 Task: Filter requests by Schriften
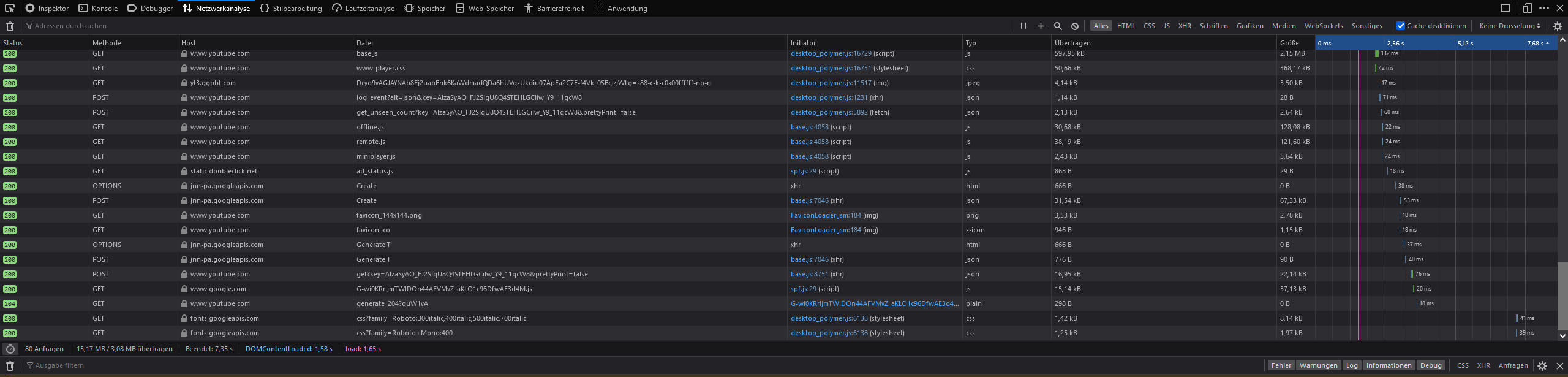pyautogui.click(x=1214, y=26)
